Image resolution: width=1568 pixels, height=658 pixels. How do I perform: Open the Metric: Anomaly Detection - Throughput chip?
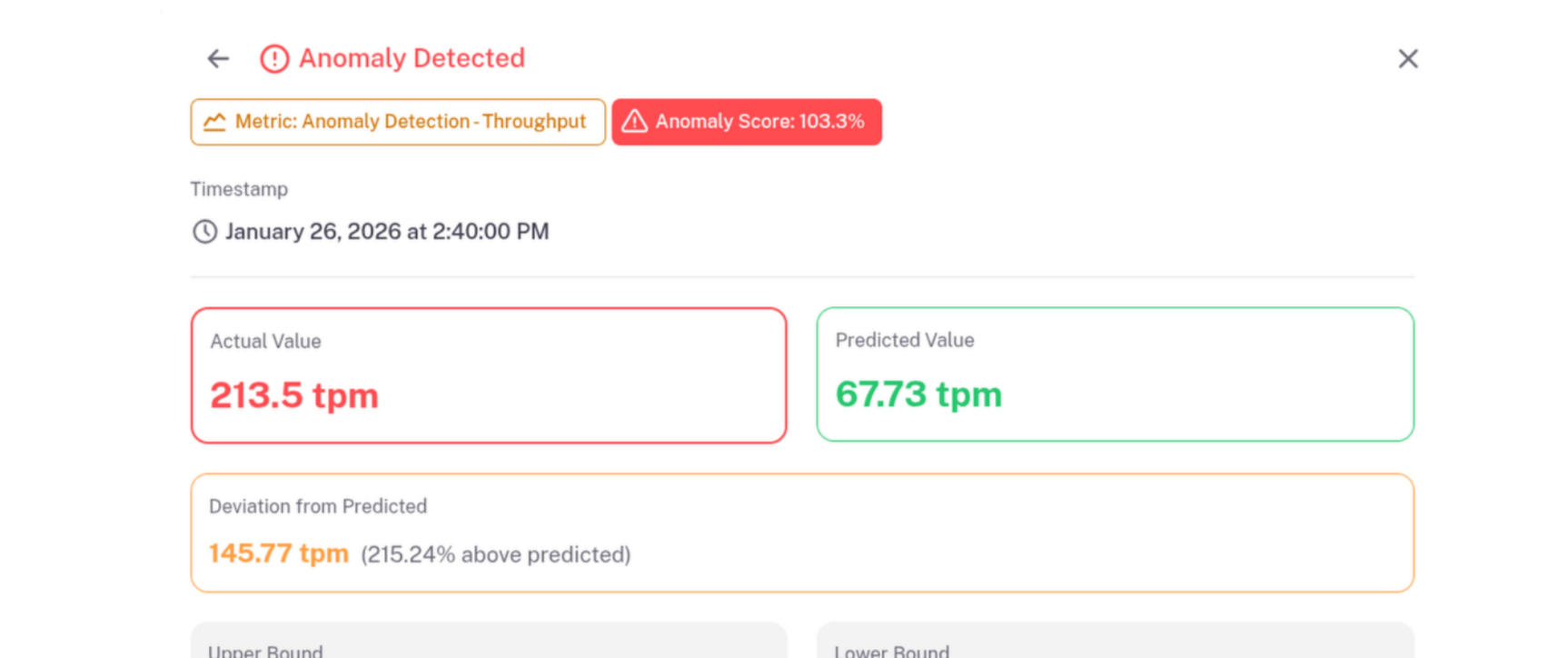(398, 121)
